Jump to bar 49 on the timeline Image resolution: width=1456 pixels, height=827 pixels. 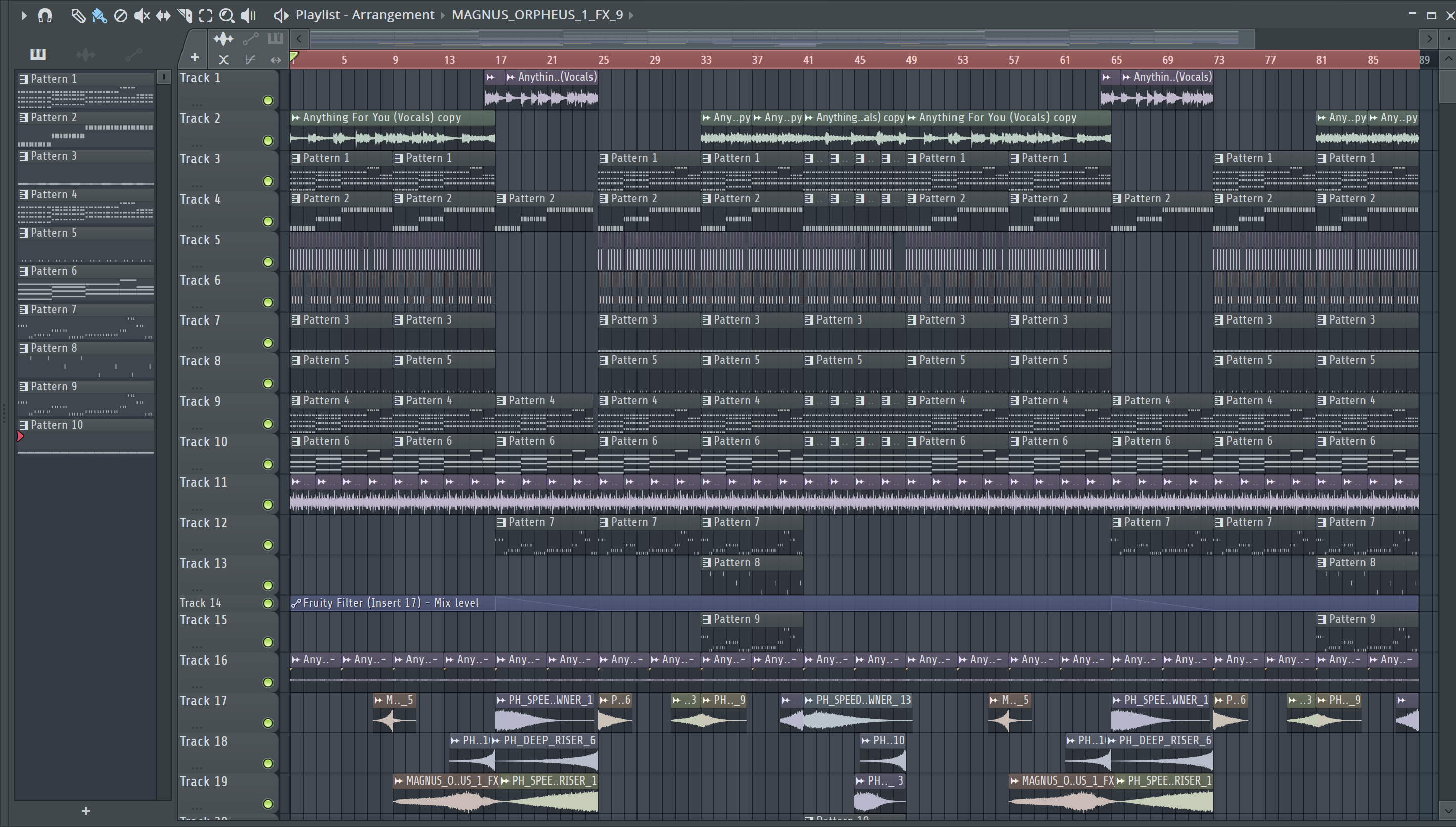[x=911, y=60]
